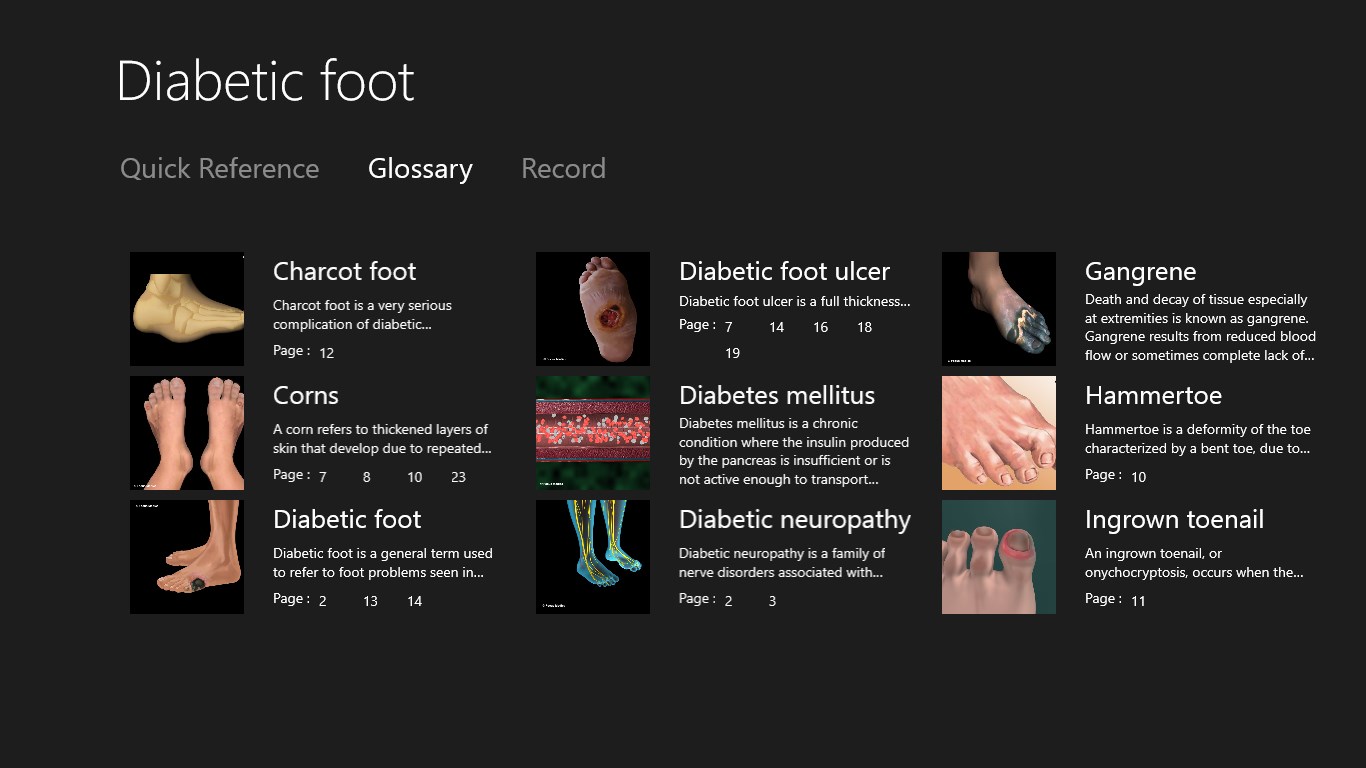
Task: Open the Diabetic neuropathy legs thumbnail
Action: click(593, 557)
